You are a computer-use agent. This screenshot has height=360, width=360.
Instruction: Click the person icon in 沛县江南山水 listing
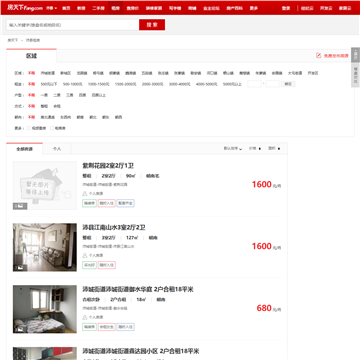coord(85,255)
